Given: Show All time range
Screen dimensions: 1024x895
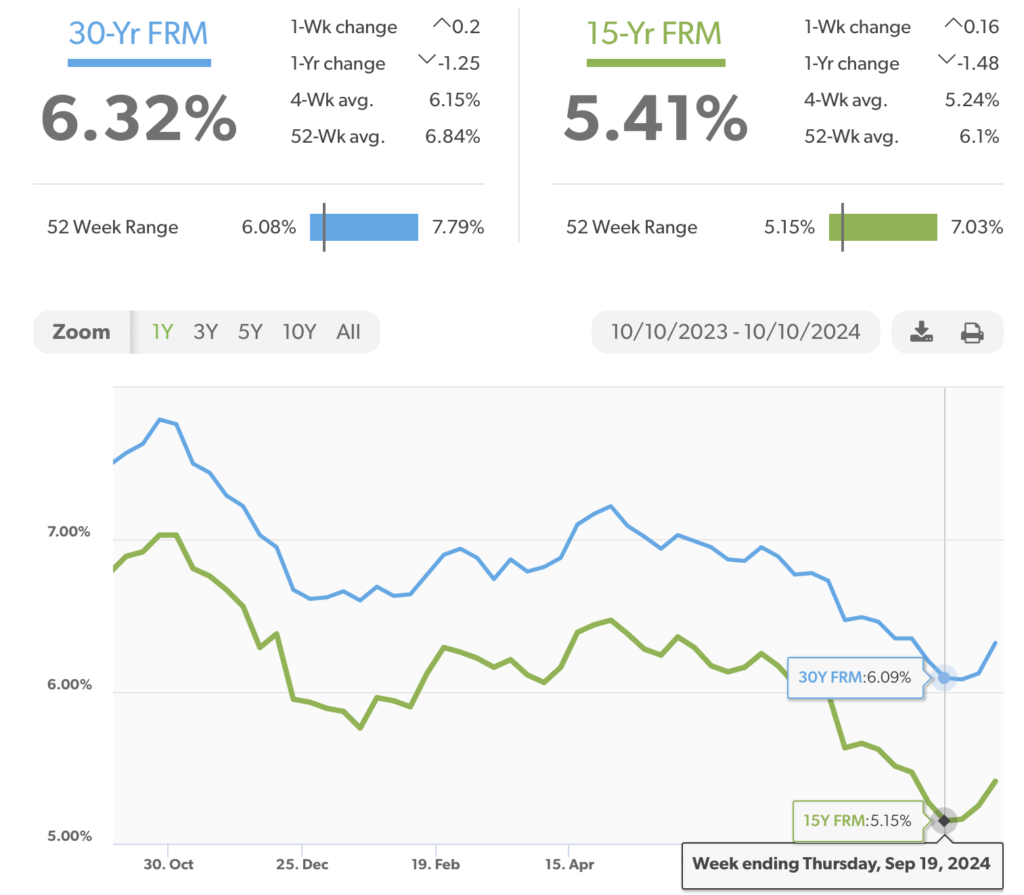Looking at the screenshot, I should (348, 332).
